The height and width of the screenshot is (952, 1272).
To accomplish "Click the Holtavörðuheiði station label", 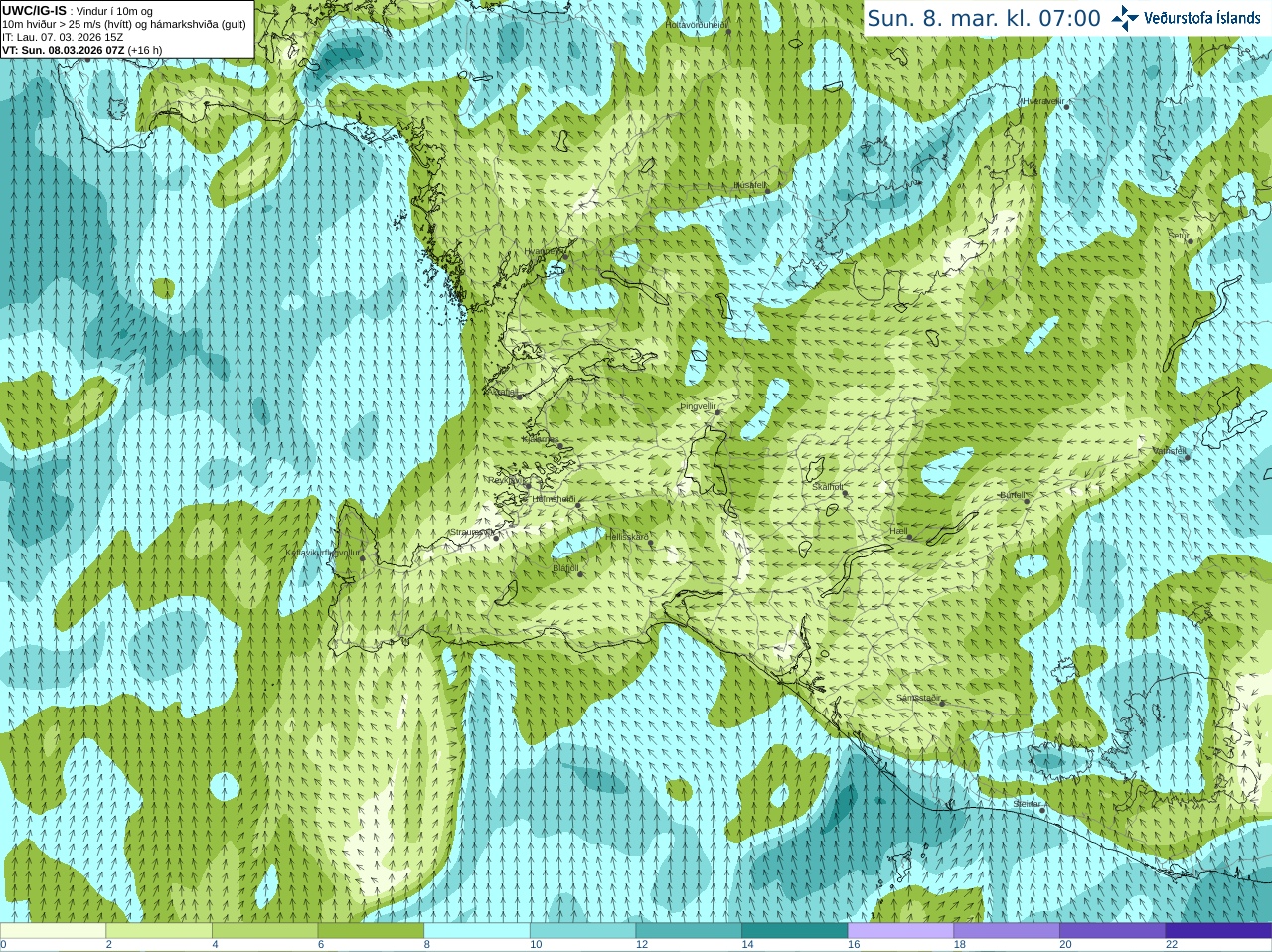I will point(697,24).
